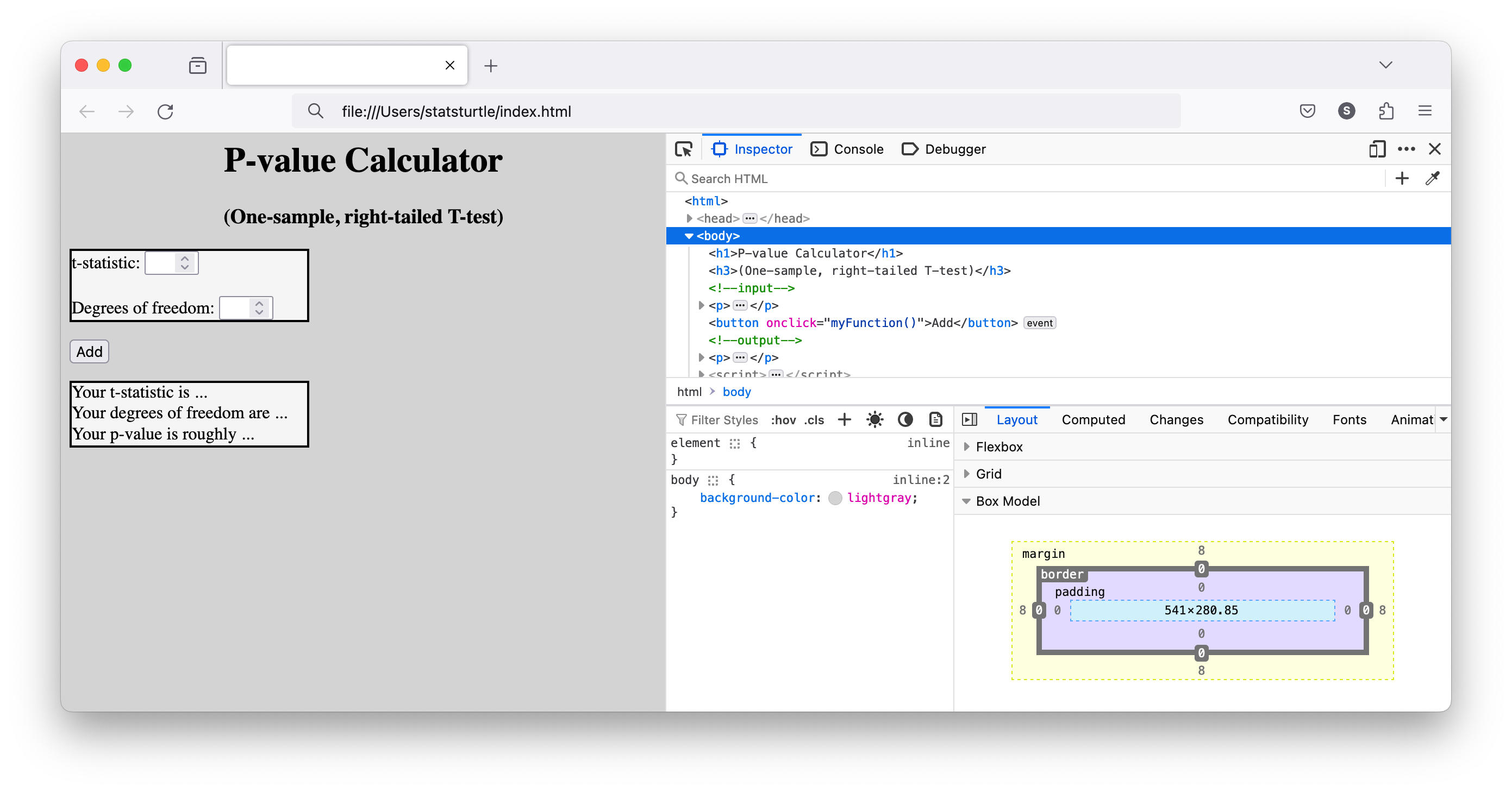Select the h1 P-value Calculator node
Viewport: 1512px width, 792px height.
point(805,253)
